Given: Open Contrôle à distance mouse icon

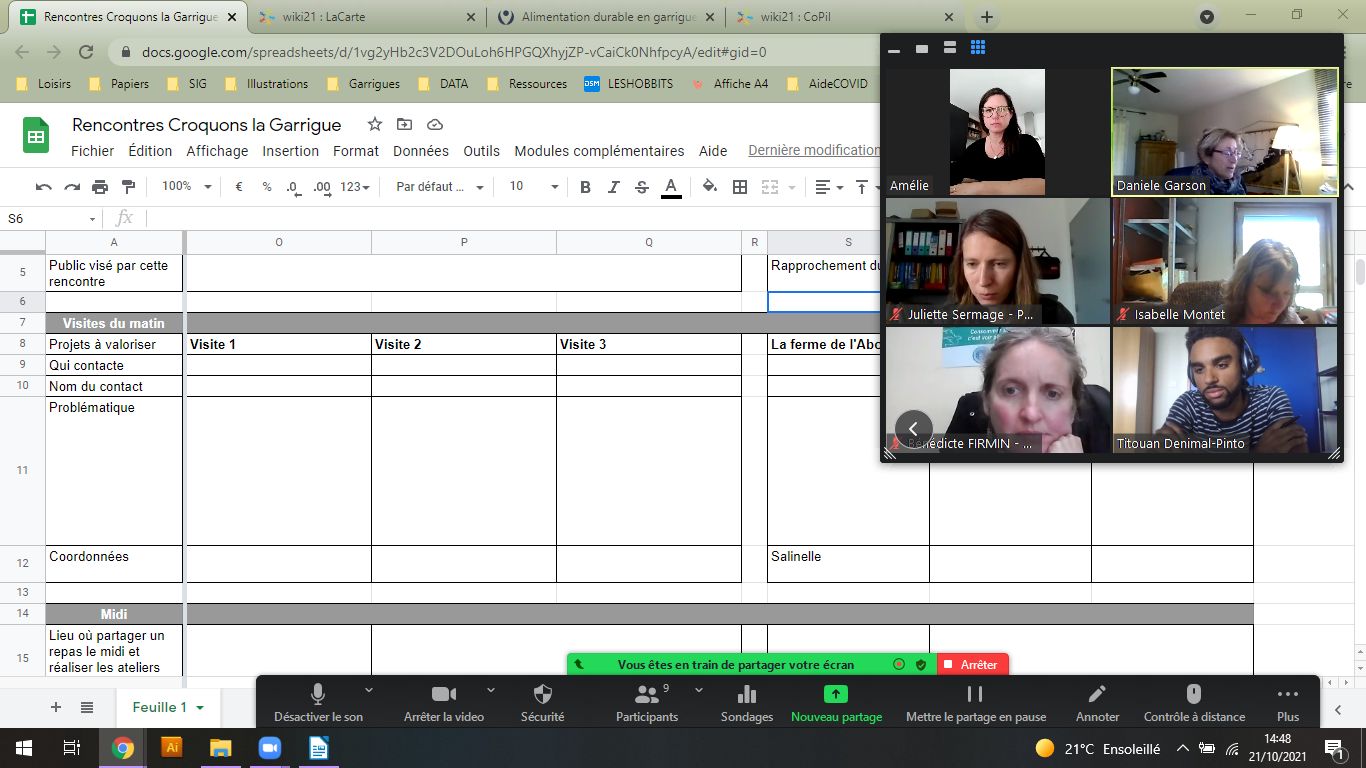Looking at the screenshot, I should coord(1194,703).
